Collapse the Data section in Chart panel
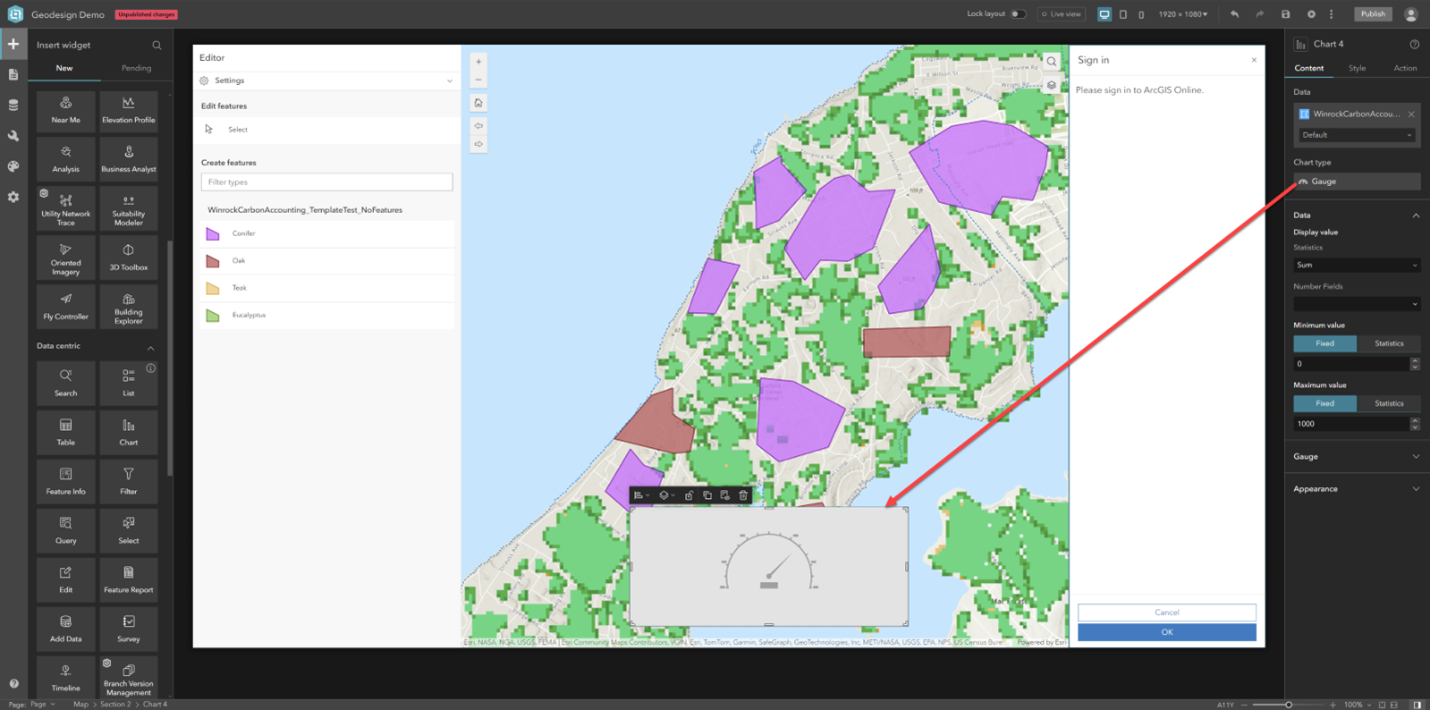The width and height of the screenshot is (1430, 710). tap(1416, 215)
